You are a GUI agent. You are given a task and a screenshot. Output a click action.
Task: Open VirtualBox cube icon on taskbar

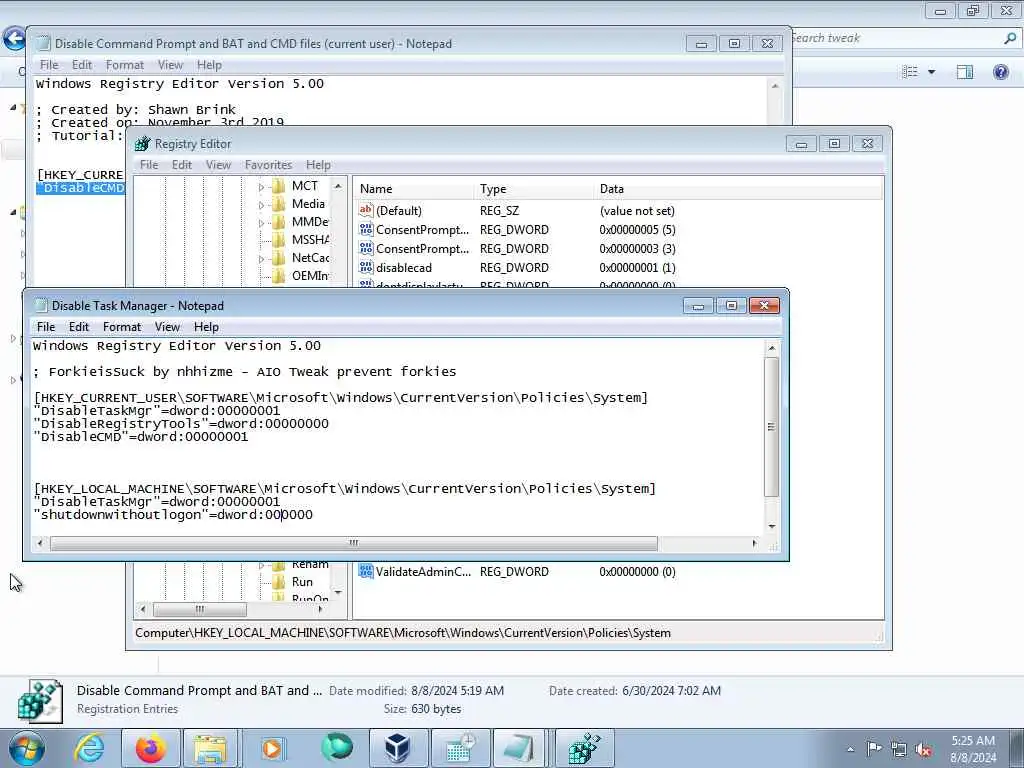tap(398, 748)
